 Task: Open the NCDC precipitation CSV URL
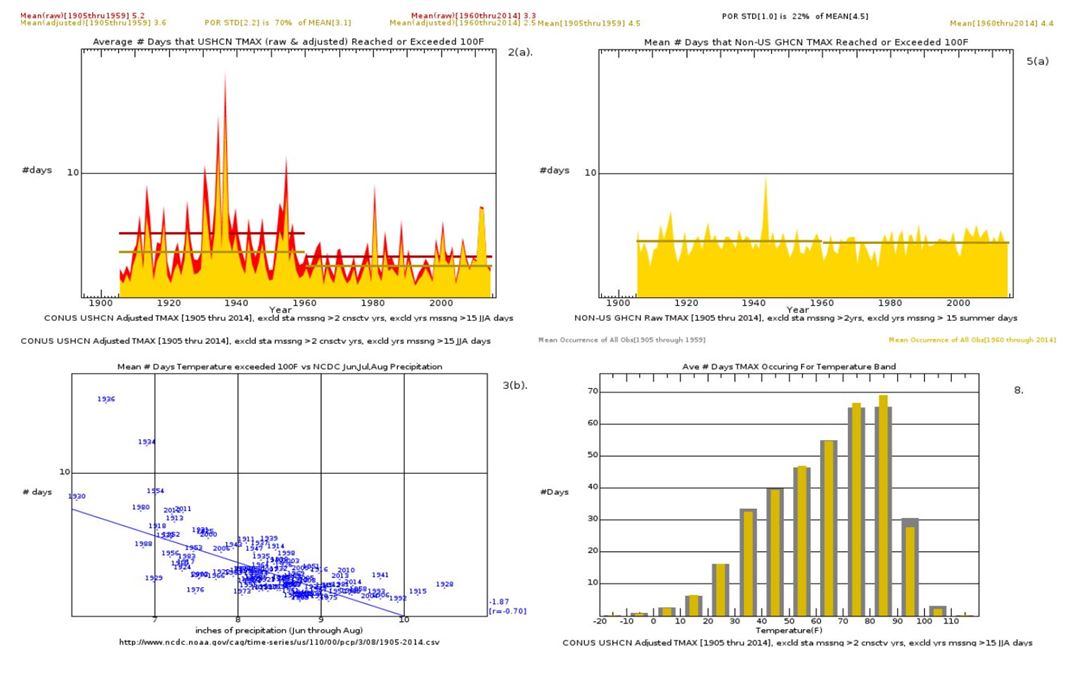click(279, 642)
